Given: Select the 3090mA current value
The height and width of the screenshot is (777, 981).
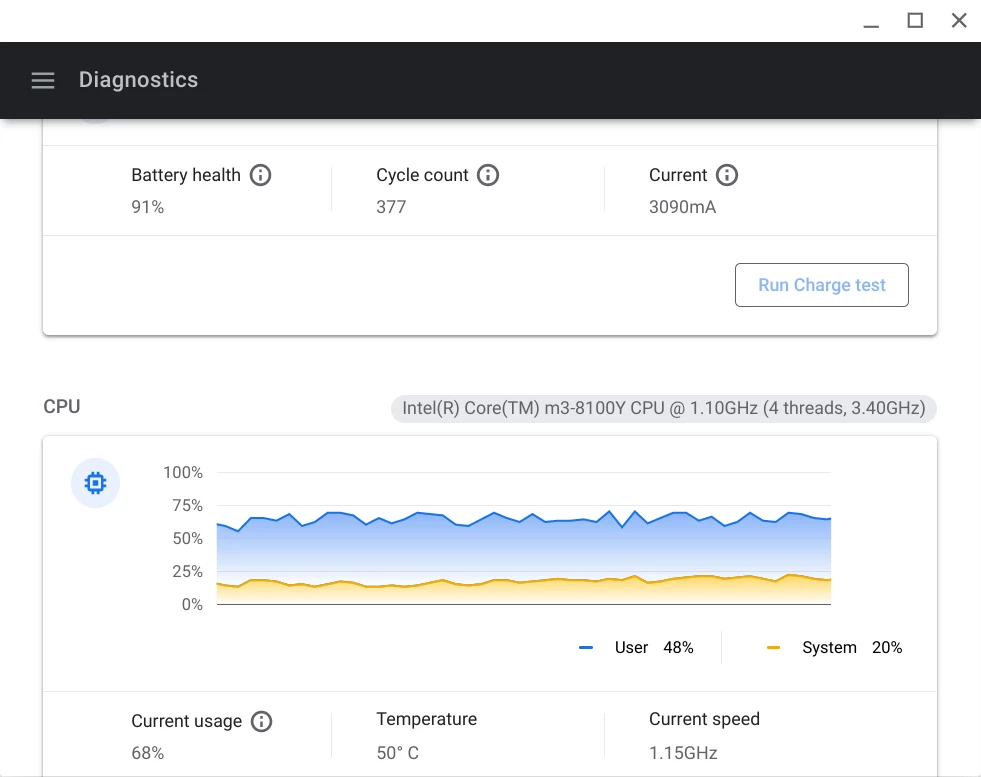Looking at the screenshot, I should point(683,207).
